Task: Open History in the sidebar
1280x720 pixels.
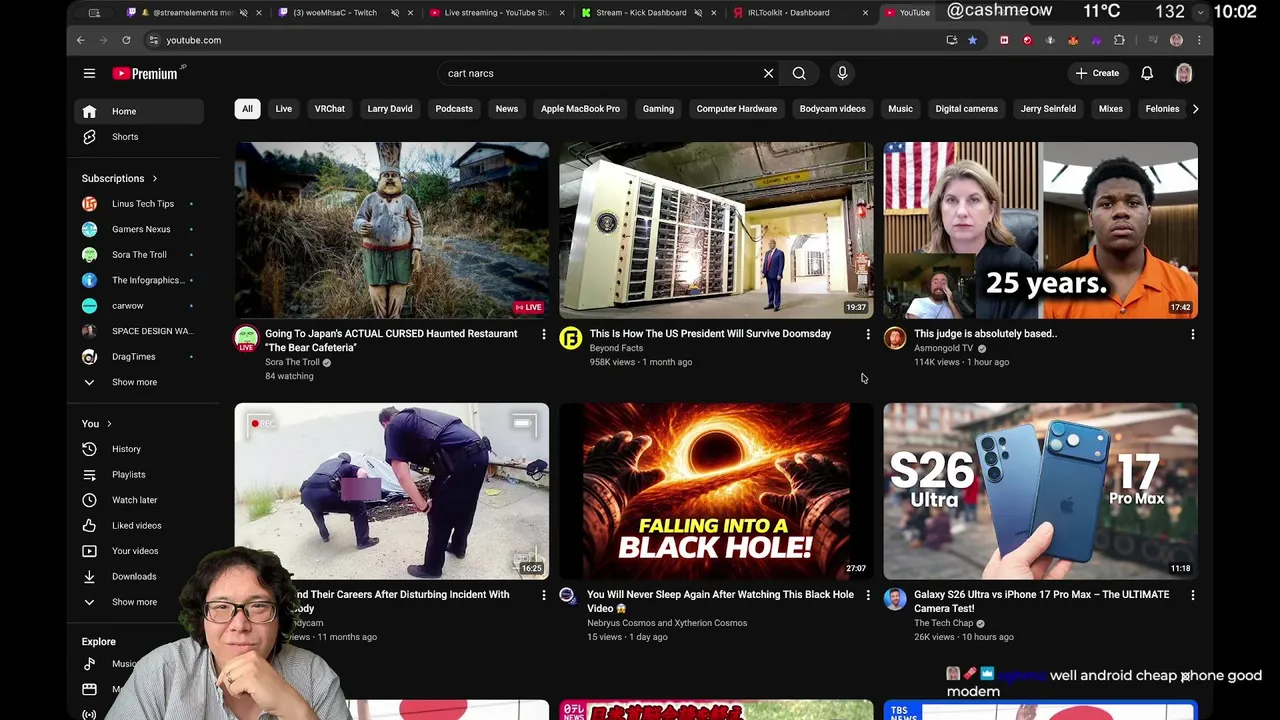Action: click(x=139, y=449)
